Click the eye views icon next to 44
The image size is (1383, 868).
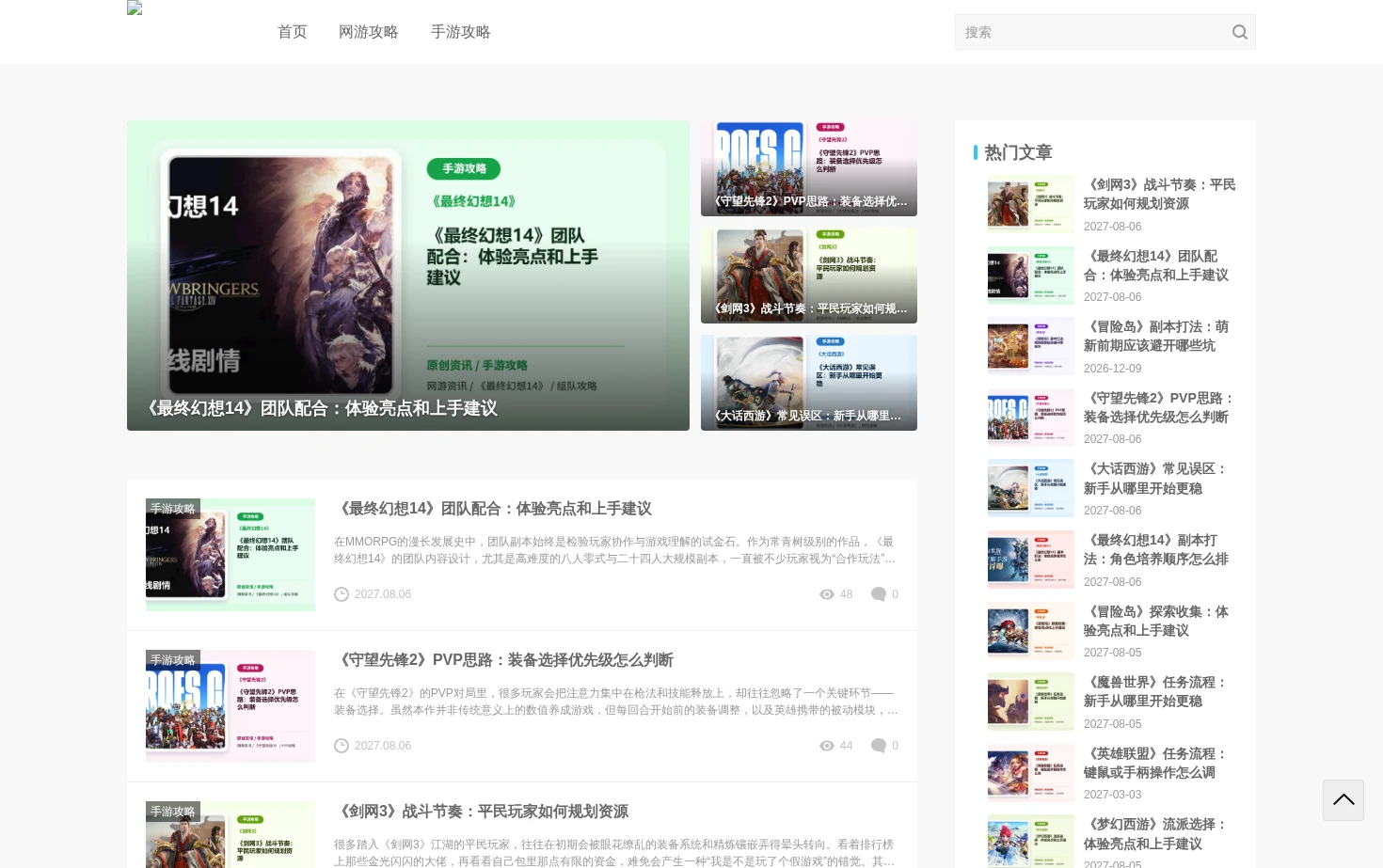point(827,746)
